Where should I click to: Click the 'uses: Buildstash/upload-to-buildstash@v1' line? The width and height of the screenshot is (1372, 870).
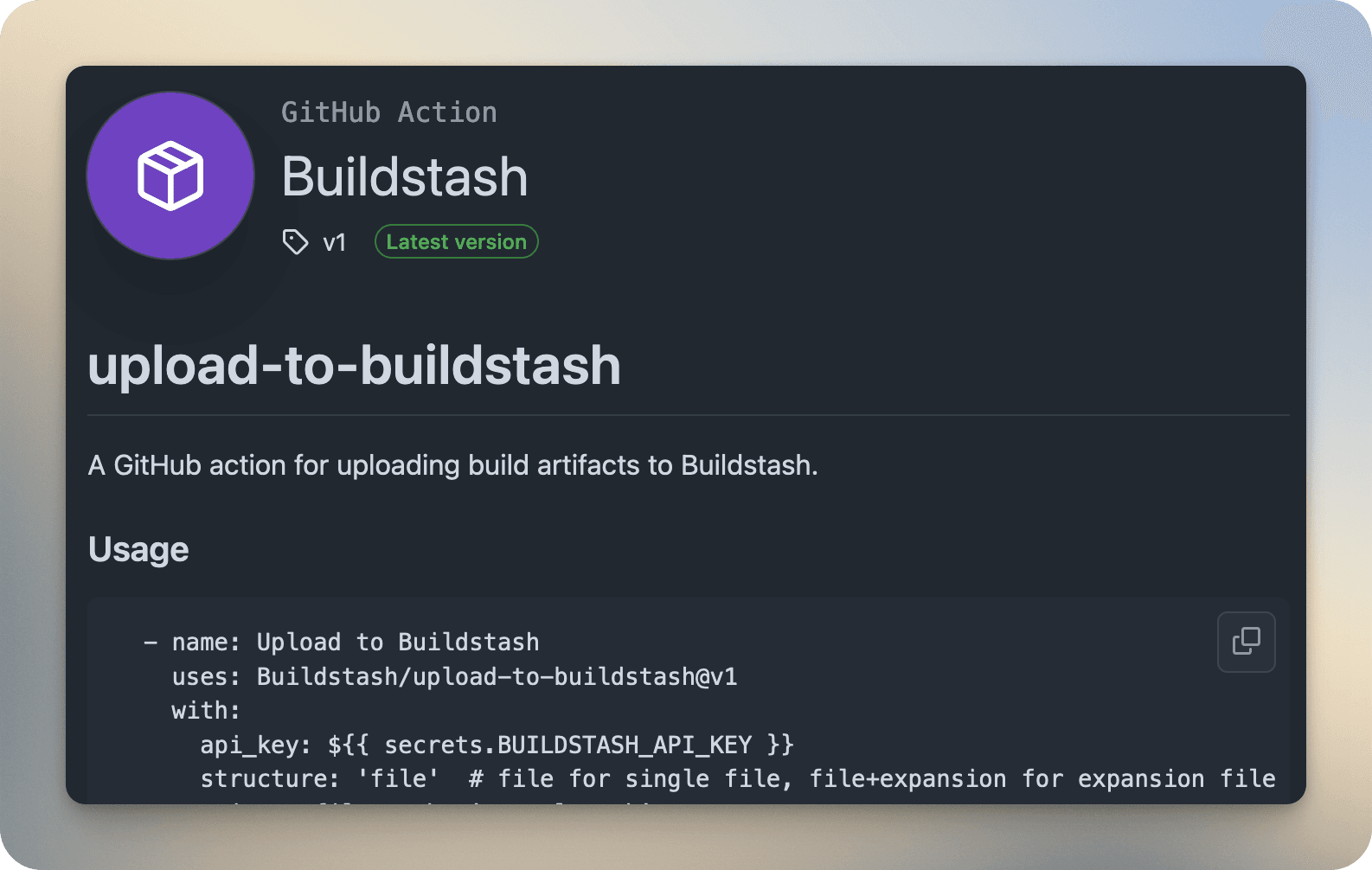pos(455,676)
